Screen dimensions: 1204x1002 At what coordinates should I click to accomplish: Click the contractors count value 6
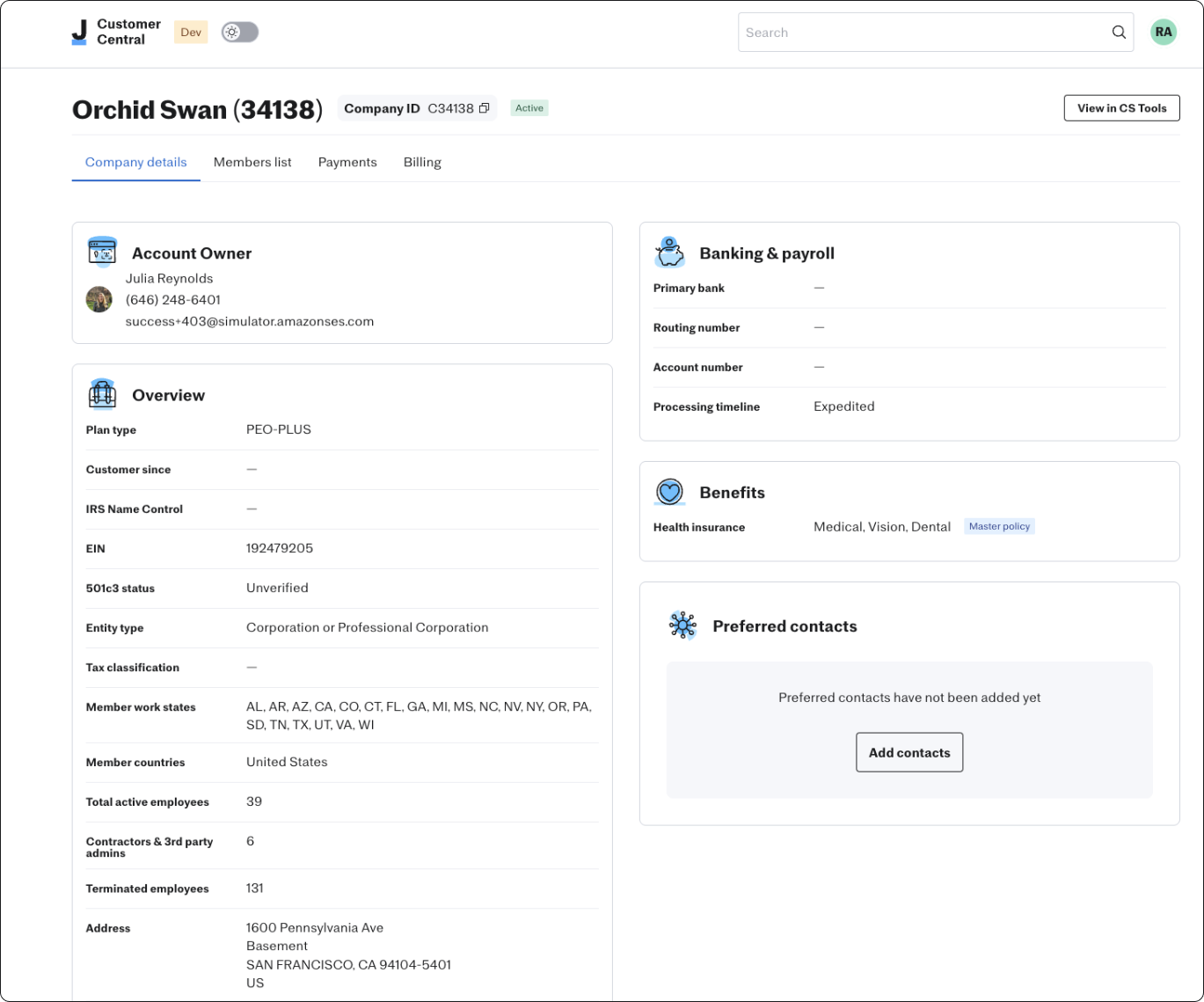(x=251, y=841)
